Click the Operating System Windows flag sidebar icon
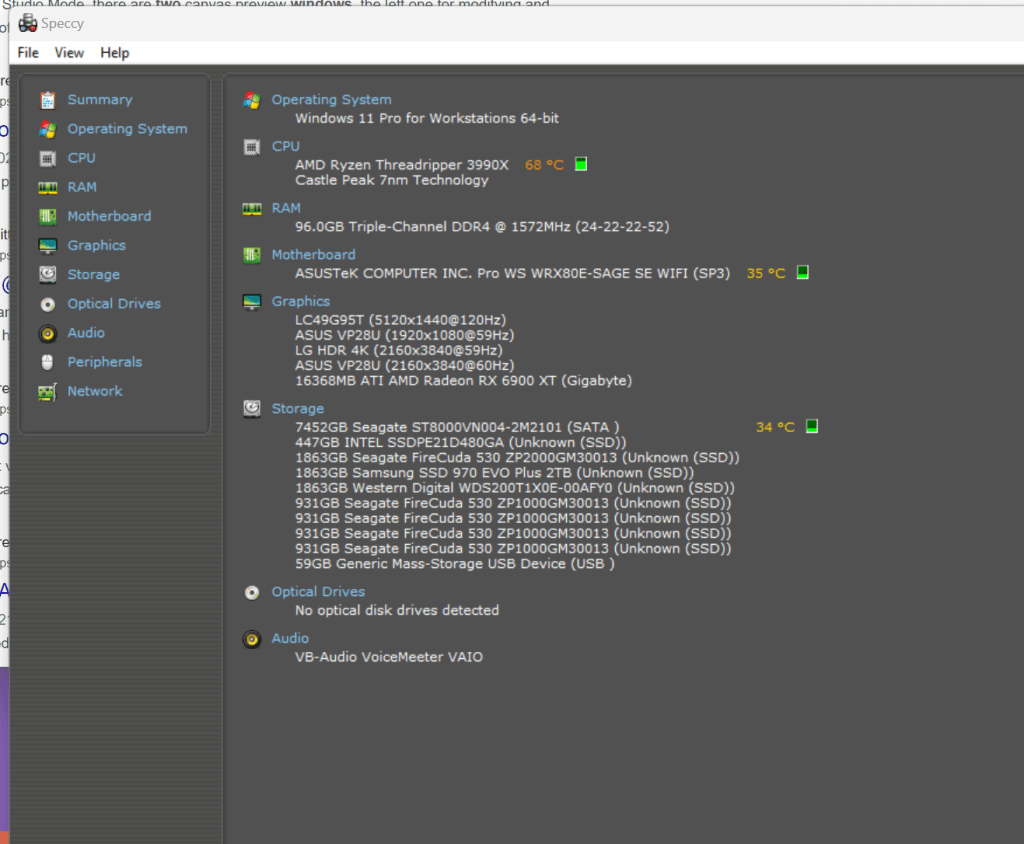Viewport: 1024px width, 844px height. point(48,129)
